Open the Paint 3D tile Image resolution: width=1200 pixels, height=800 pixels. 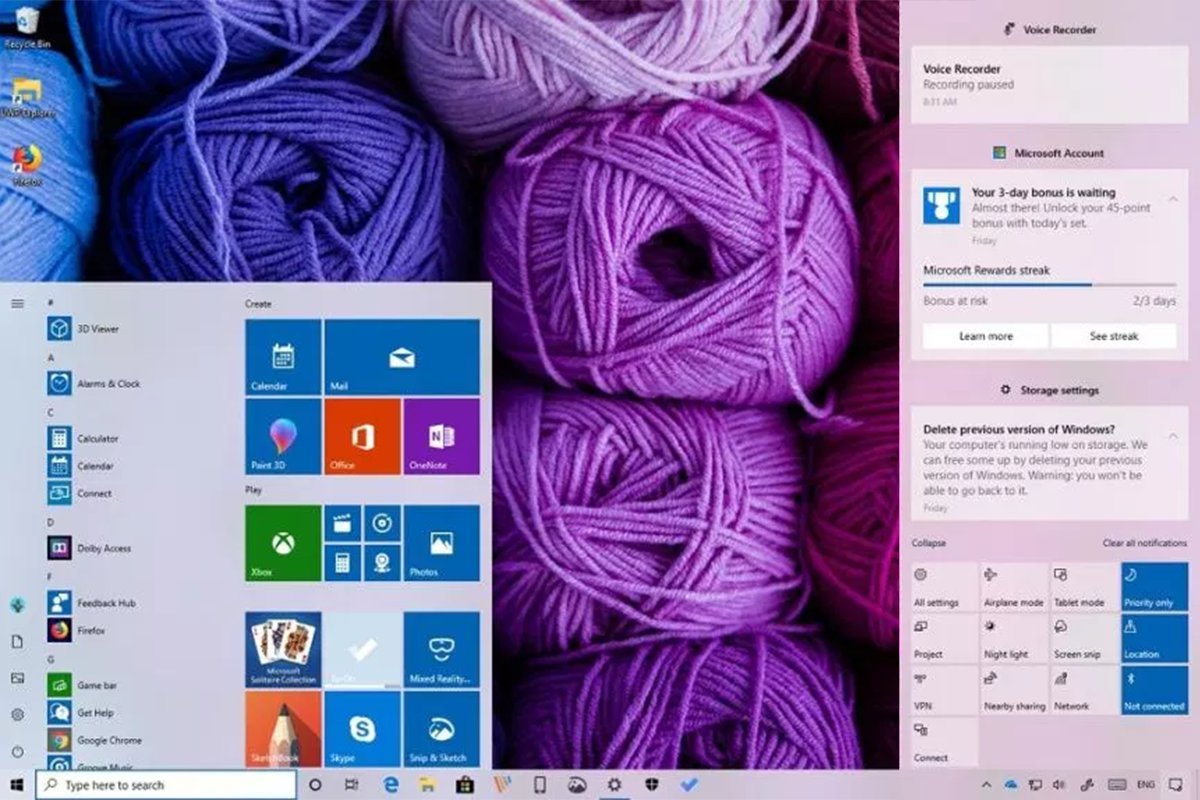pos(283,436)
